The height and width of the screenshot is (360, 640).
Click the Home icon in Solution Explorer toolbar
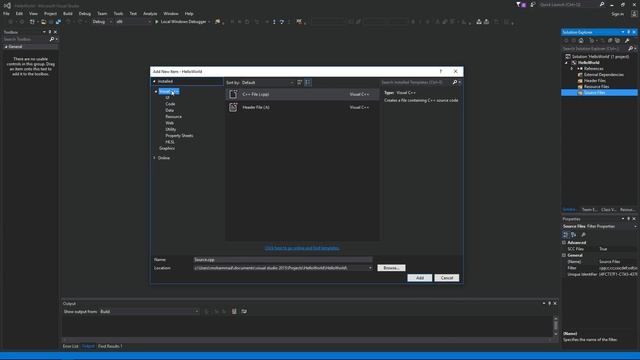pos(581,40)
